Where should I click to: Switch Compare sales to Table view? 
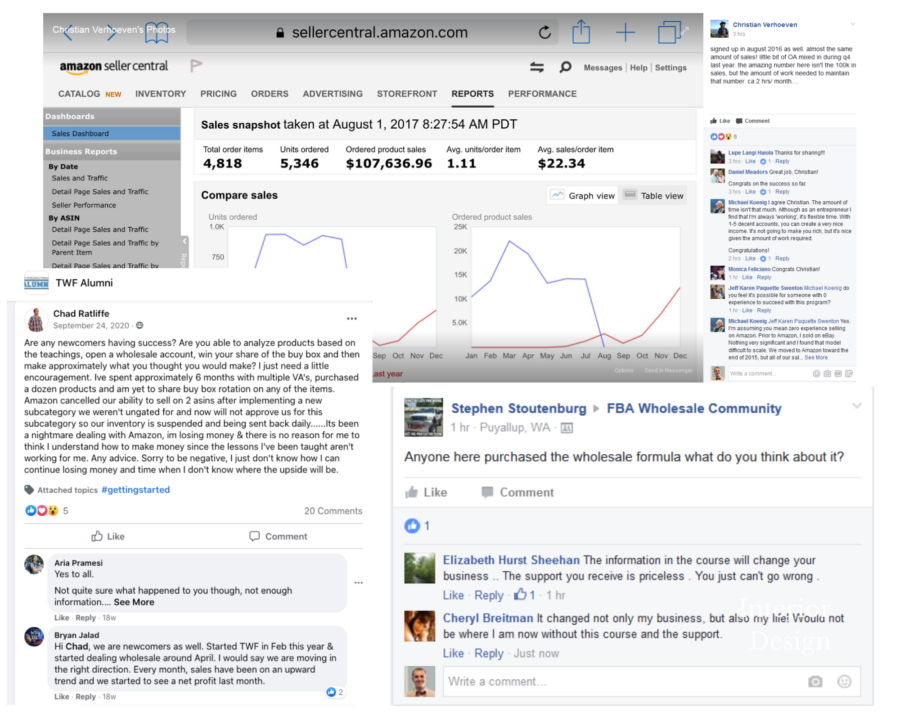click(654, 196)
